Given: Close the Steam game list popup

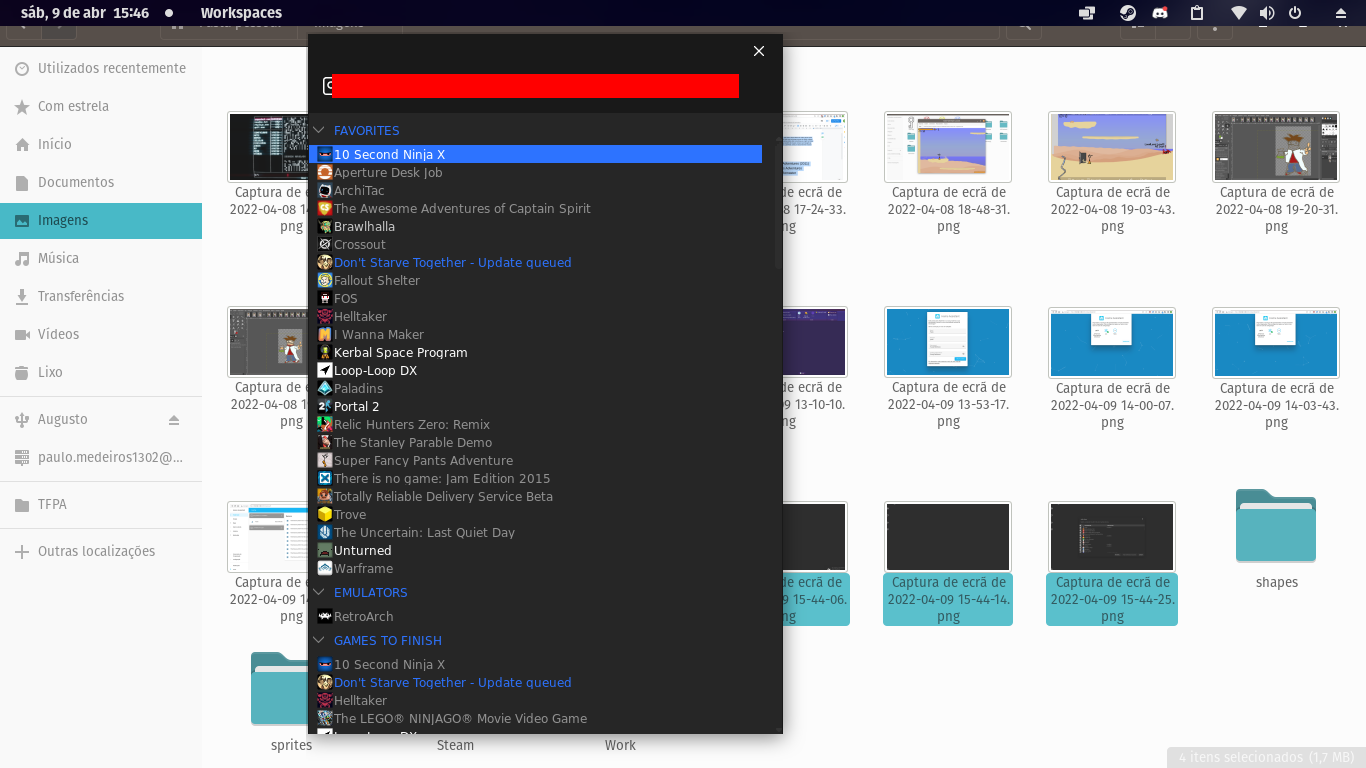Looking at the screenshot, I should [x=759, y=51].
